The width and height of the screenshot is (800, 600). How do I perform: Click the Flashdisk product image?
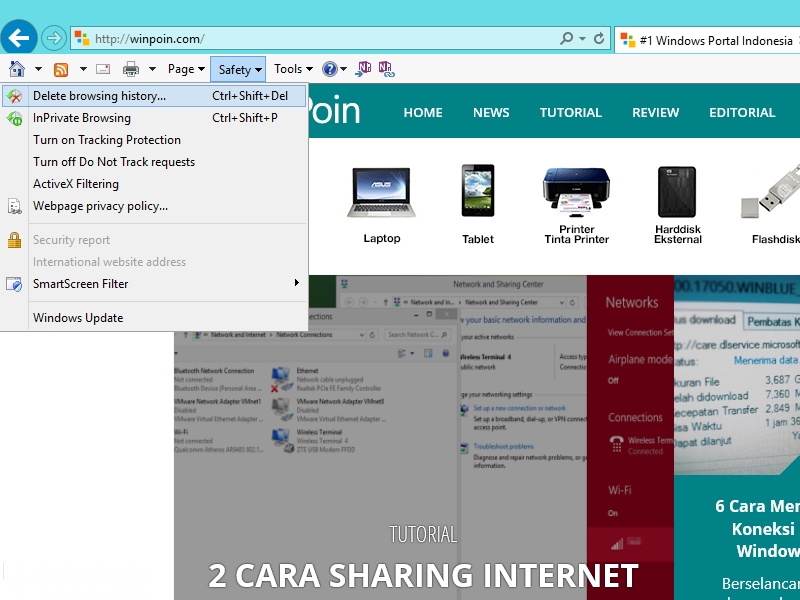[771, 192]
